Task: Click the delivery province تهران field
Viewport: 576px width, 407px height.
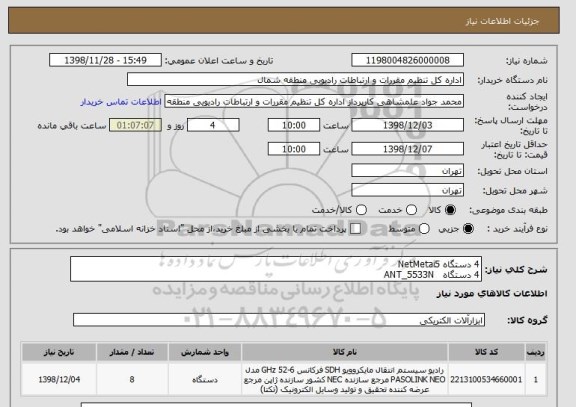Action: tap(407, 171)
